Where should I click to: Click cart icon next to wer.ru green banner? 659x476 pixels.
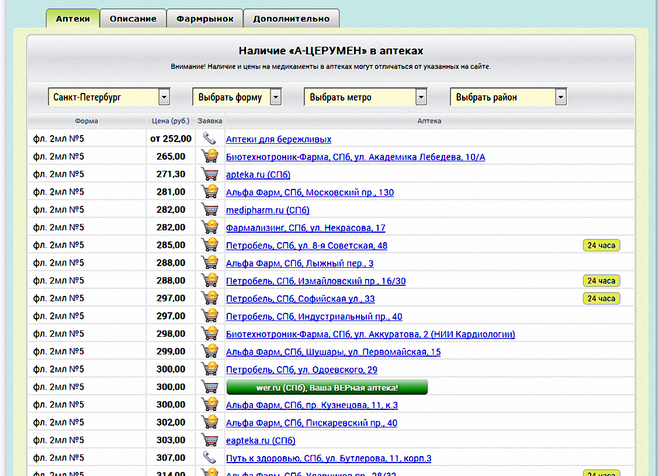[x=210, y=386]
